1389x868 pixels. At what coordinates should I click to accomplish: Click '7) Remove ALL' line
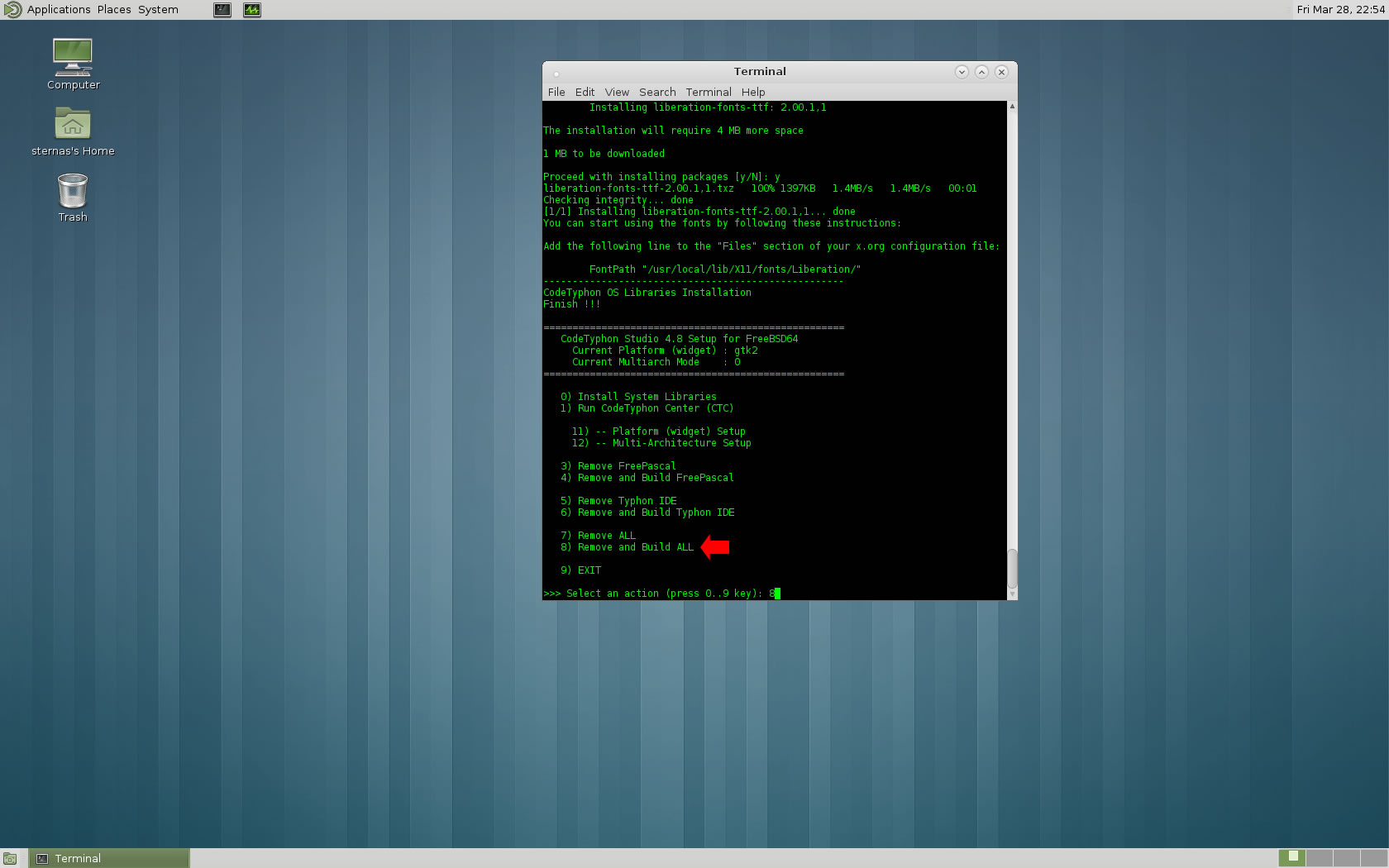pyautogui.click(x=598, y=536)
